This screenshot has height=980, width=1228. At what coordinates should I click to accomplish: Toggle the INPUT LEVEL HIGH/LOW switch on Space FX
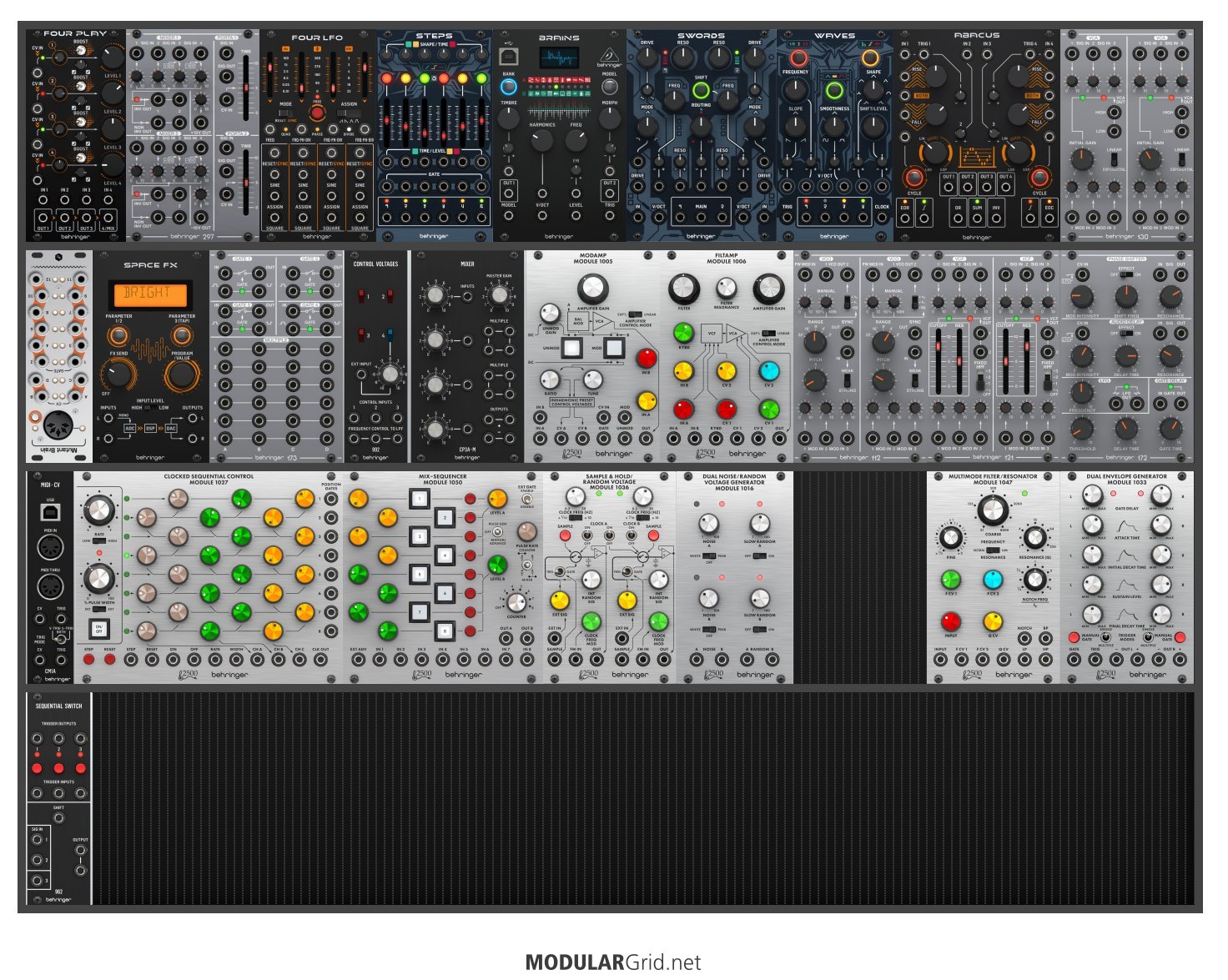(x=150, y=408)
